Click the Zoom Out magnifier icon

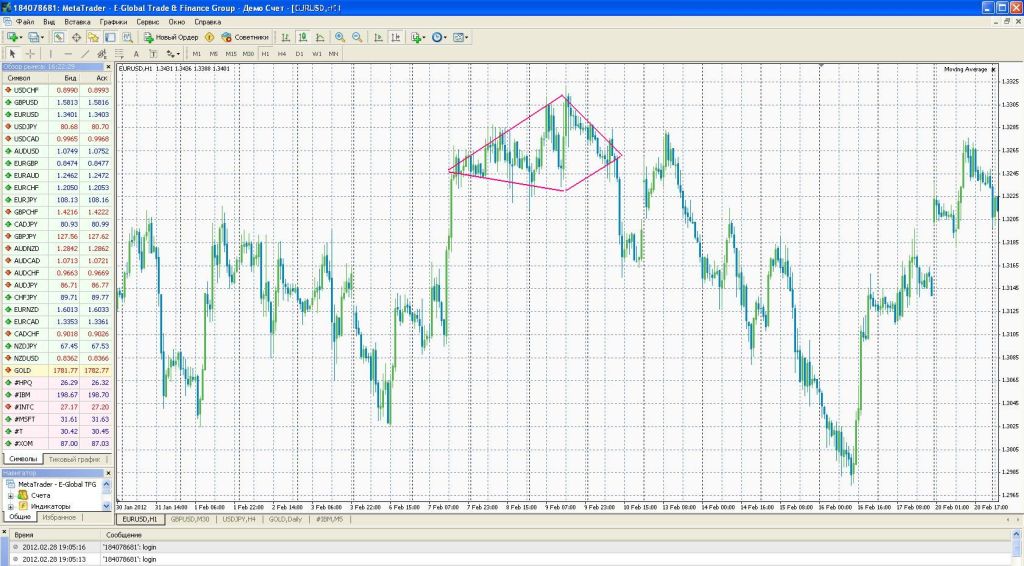pos(355,37)
